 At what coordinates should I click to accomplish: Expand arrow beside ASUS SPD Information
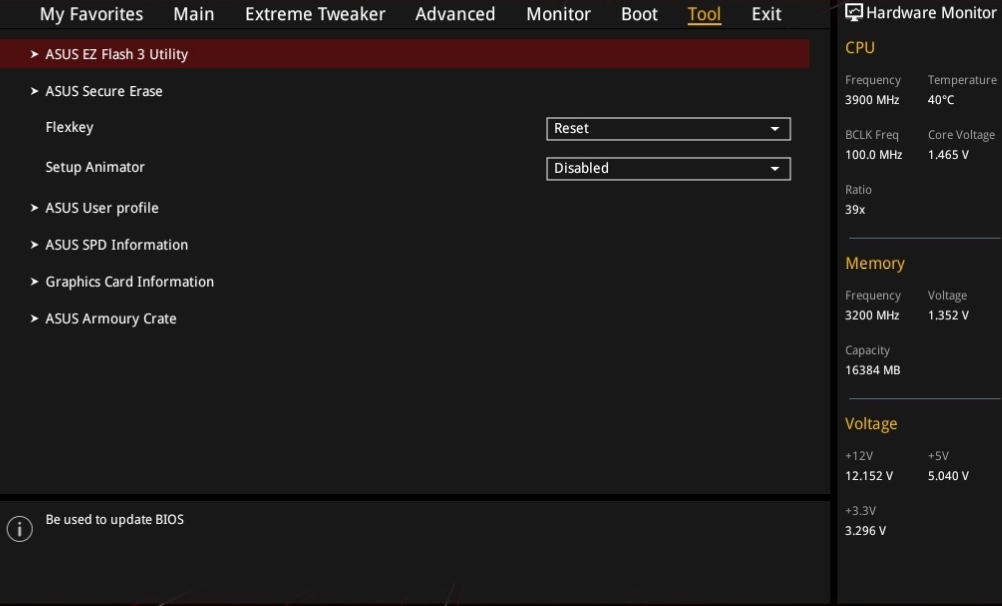[x=35, y=245]
